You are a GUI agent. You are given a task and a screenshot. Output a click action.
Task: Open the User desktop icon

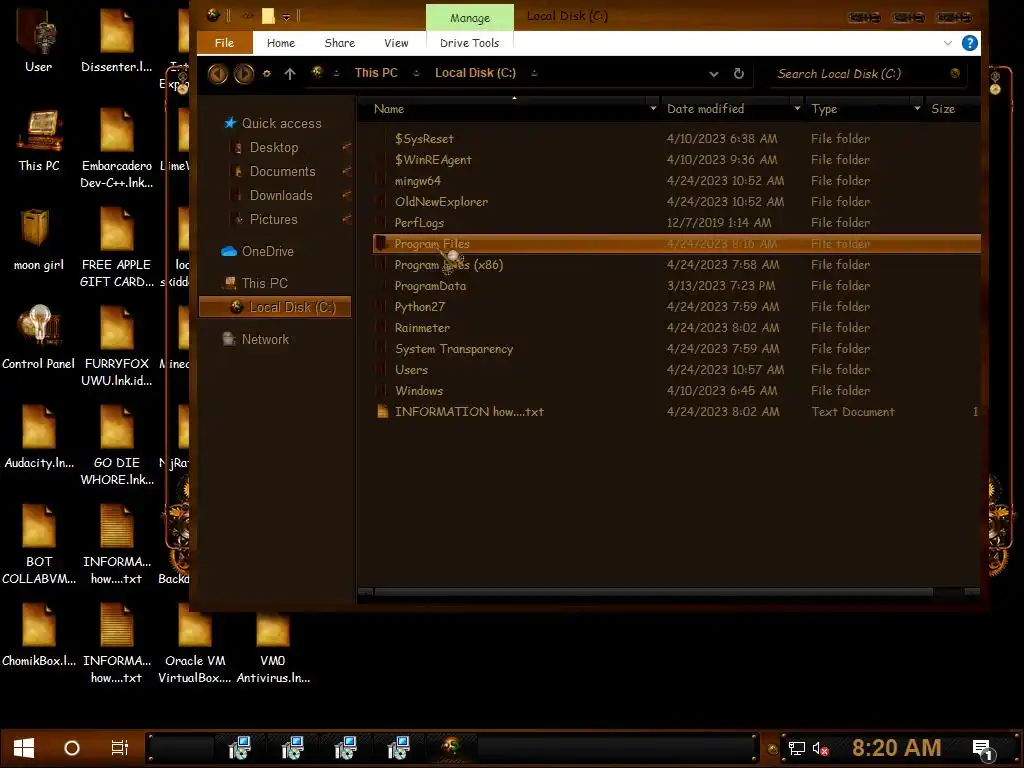[x=38, y=40]
